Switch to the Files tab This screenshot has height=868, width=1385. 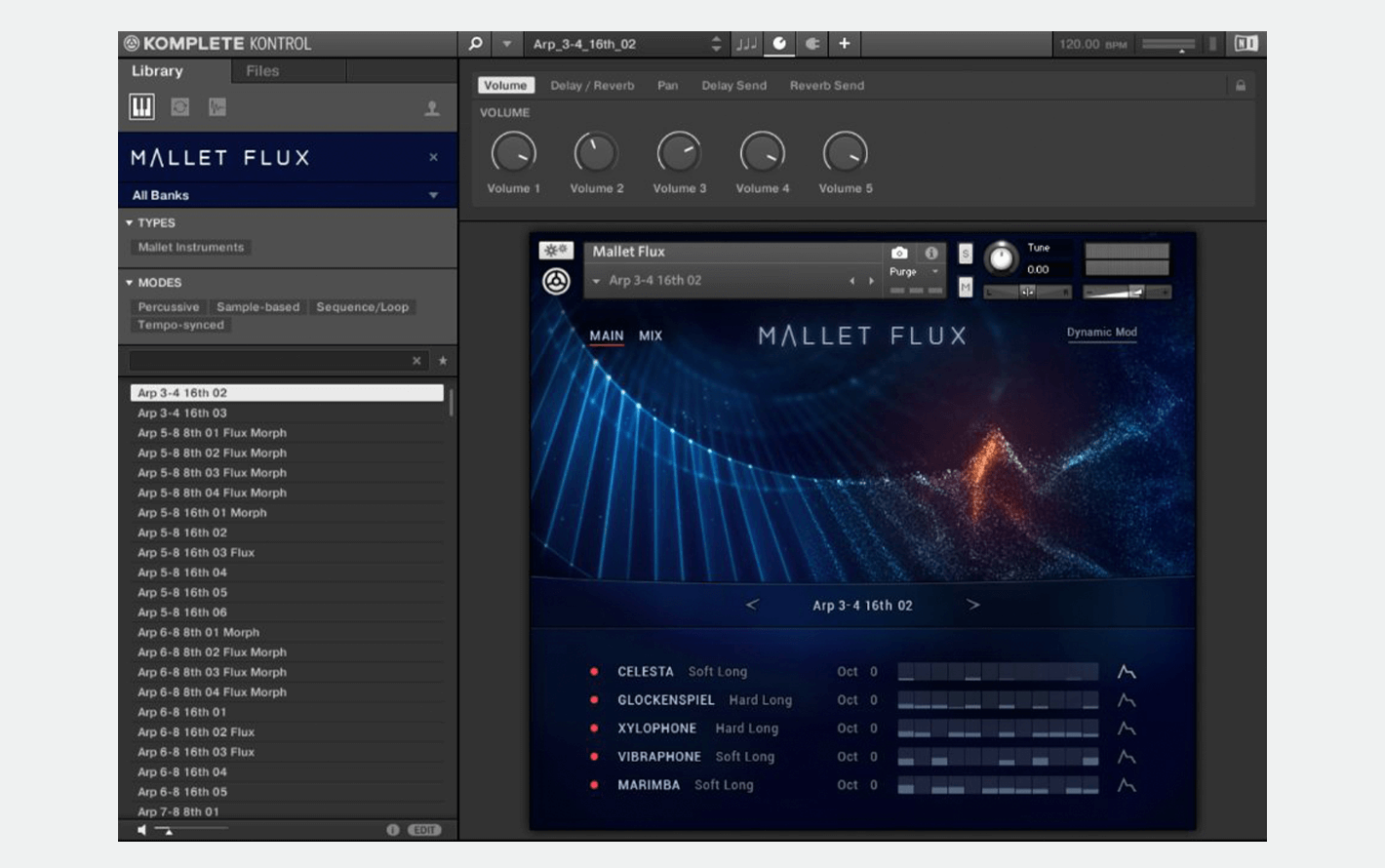pyautogui.click(x=262, y=71)
